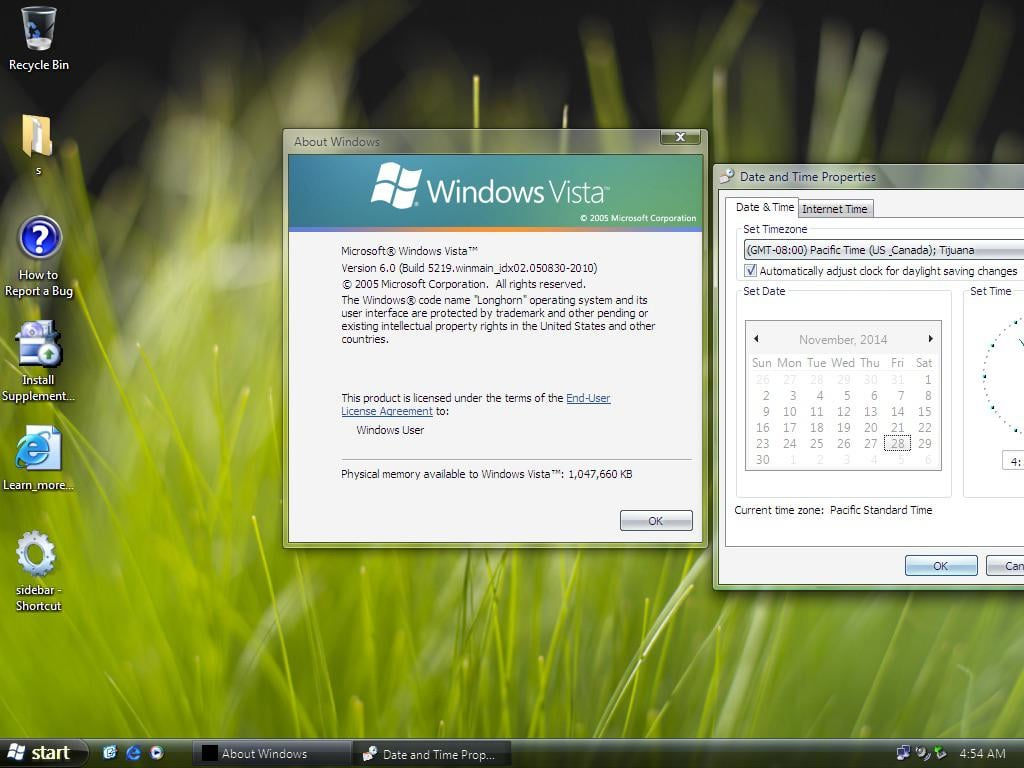Click the Date and Time Properties title icon
Screen dimensions: 1024x768
click(x=727, y=176)
